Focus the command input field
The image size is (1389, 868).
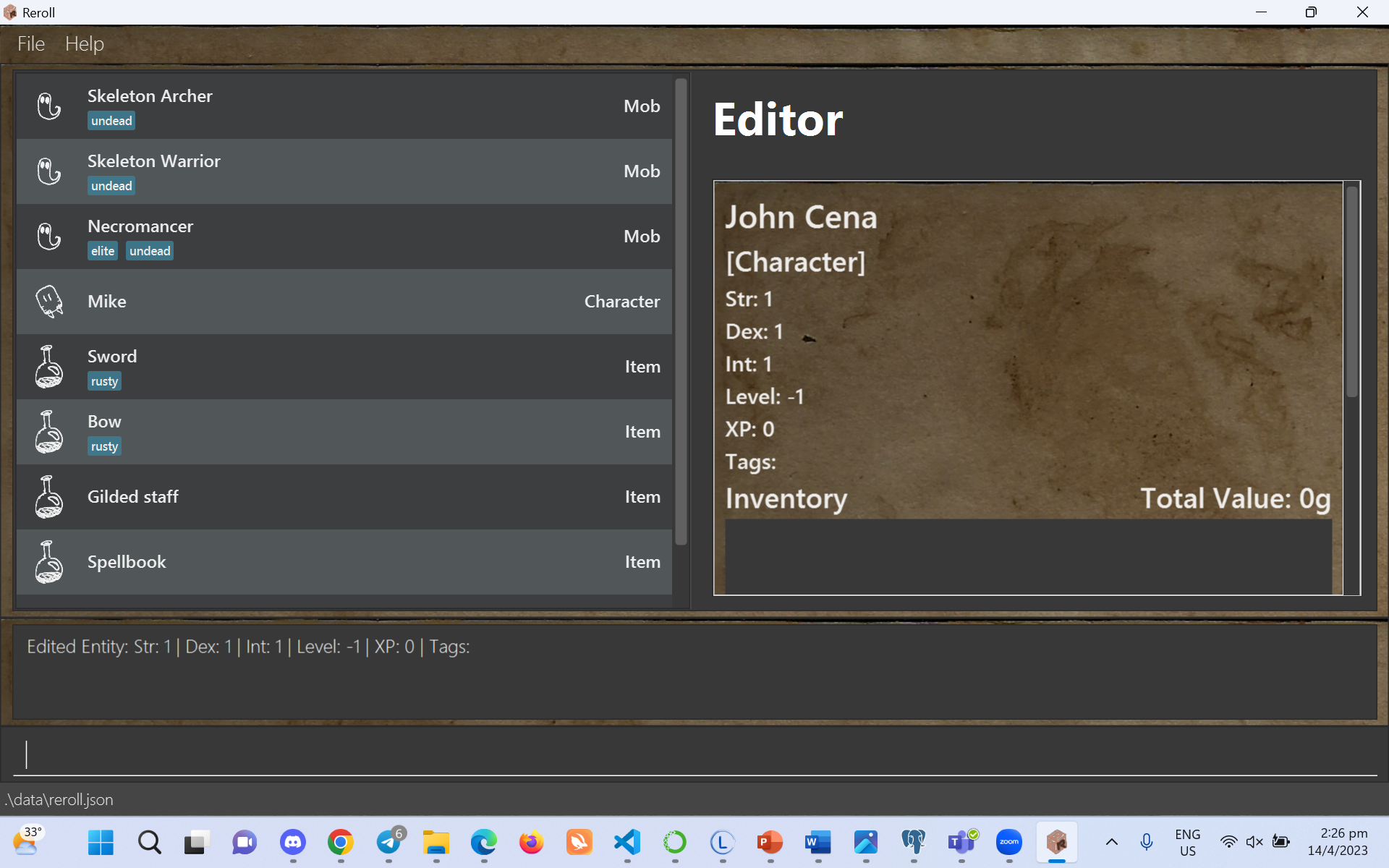tap(694, 754)
